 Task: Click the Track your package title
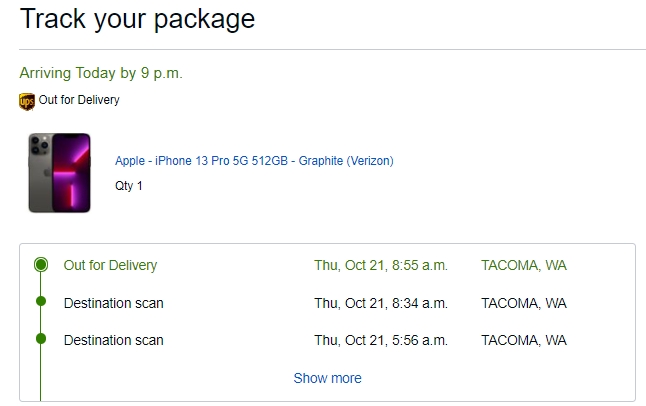137,19
